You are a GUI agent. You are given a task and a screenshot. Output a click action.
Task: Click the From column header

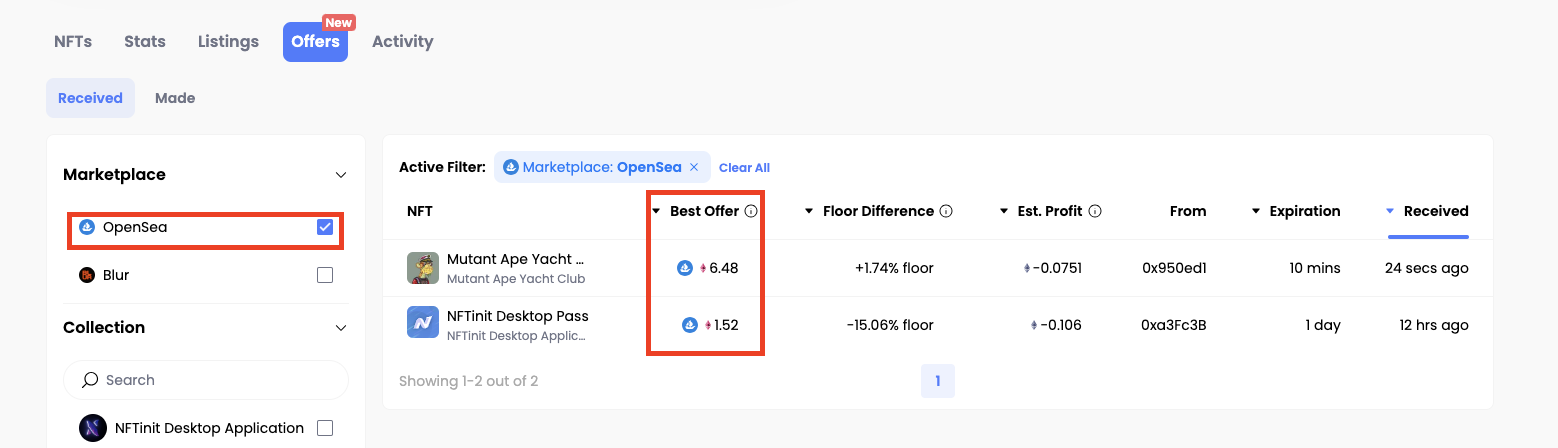[x=1188, y=211]
